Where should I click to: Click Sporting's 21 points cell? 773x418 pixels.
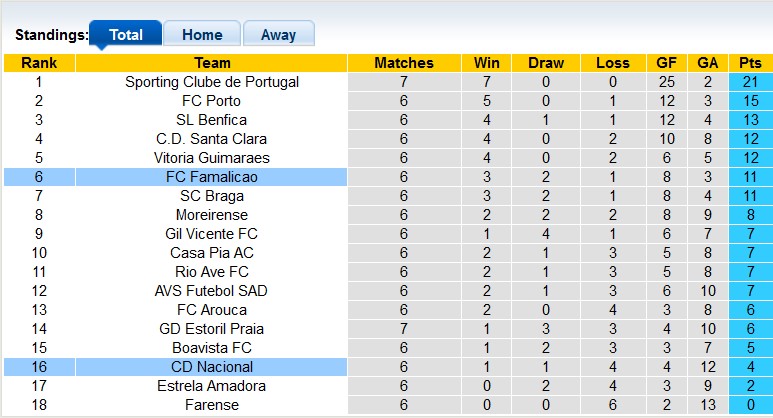[x=749, y=82]
